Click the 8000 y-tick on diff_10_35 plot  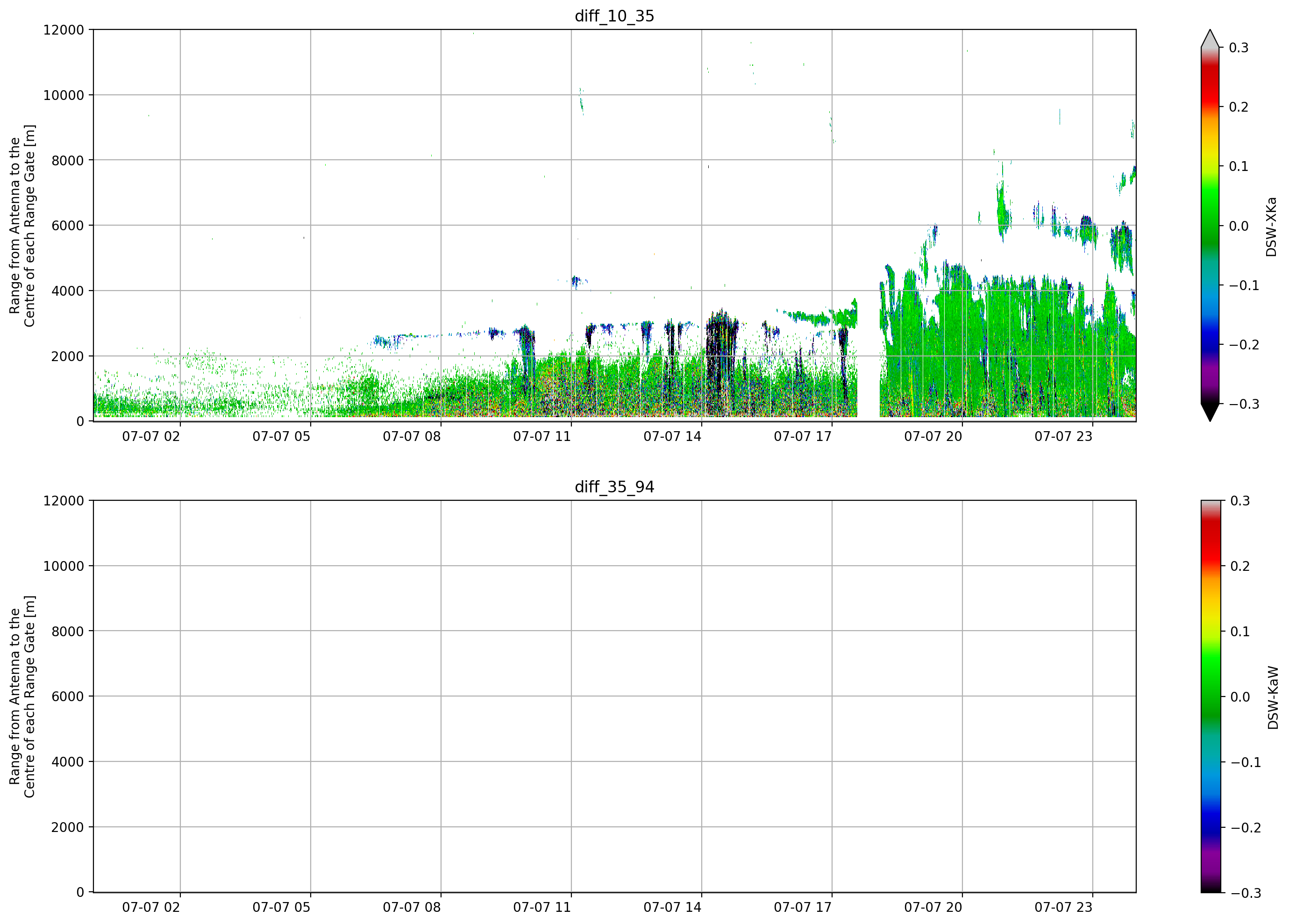(68, 160)
